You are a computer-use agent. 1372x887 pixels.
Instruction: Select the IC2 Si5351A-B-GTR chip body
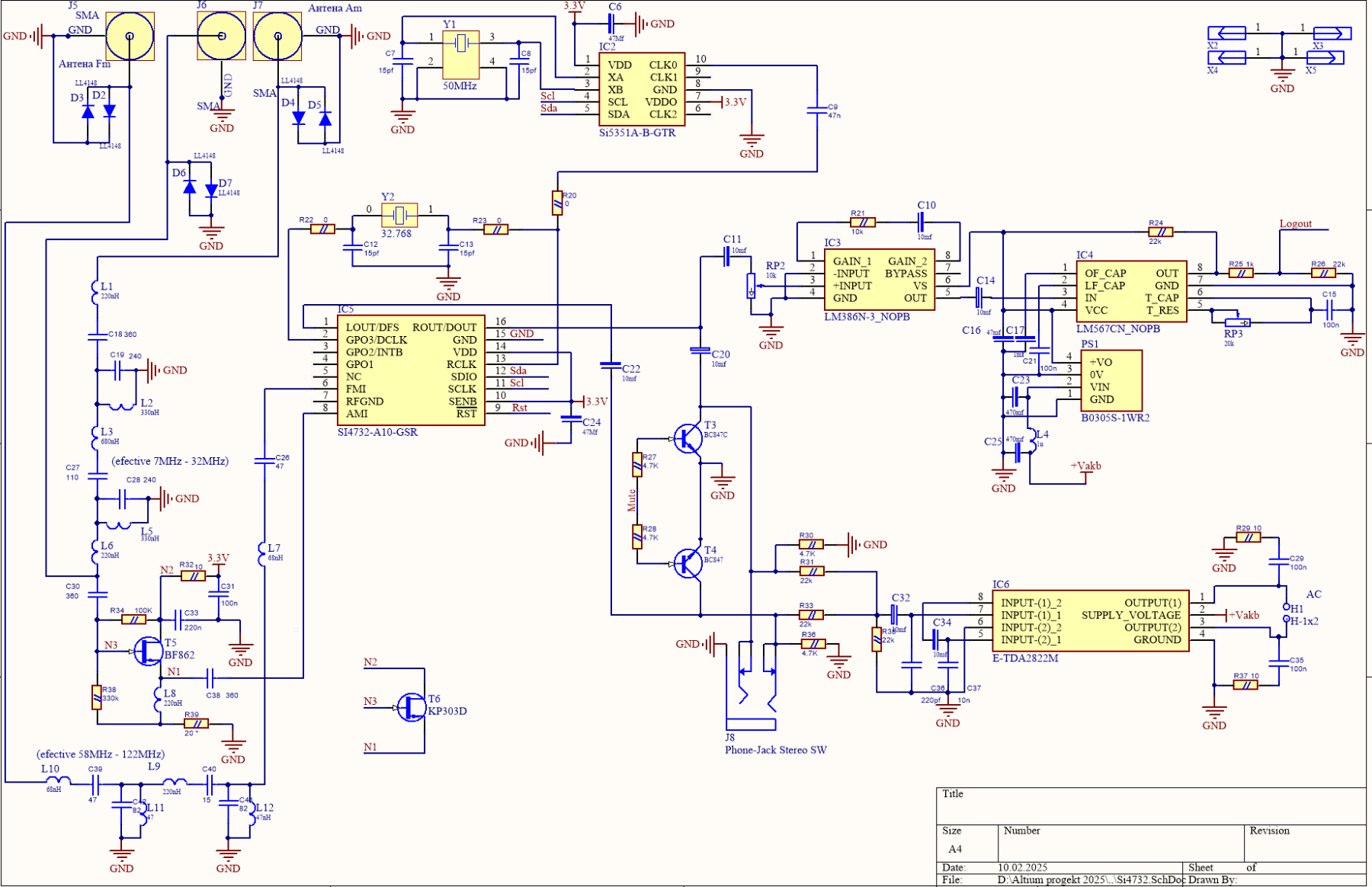(641, 89)
